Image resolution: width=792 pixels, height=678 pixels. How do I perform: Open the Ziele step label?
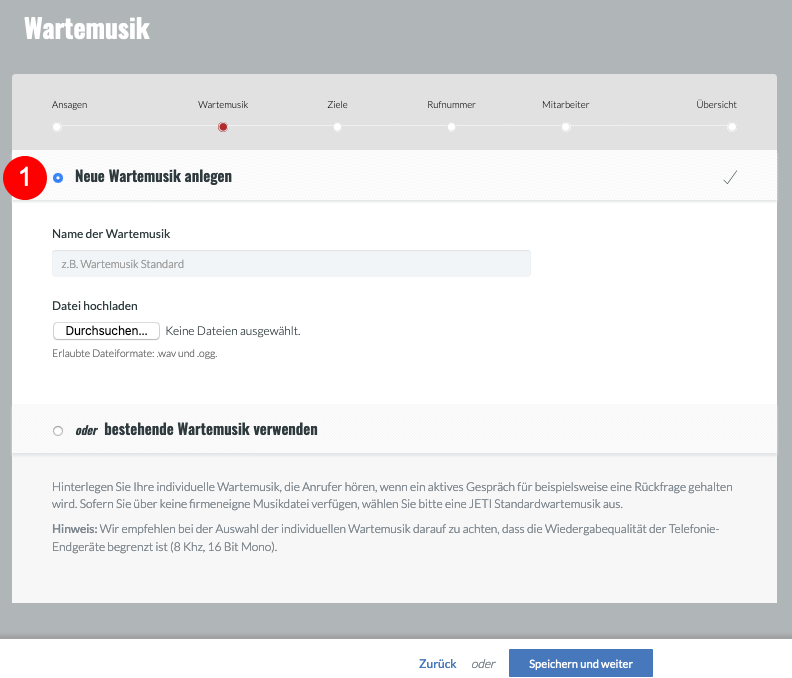(337, 105)
